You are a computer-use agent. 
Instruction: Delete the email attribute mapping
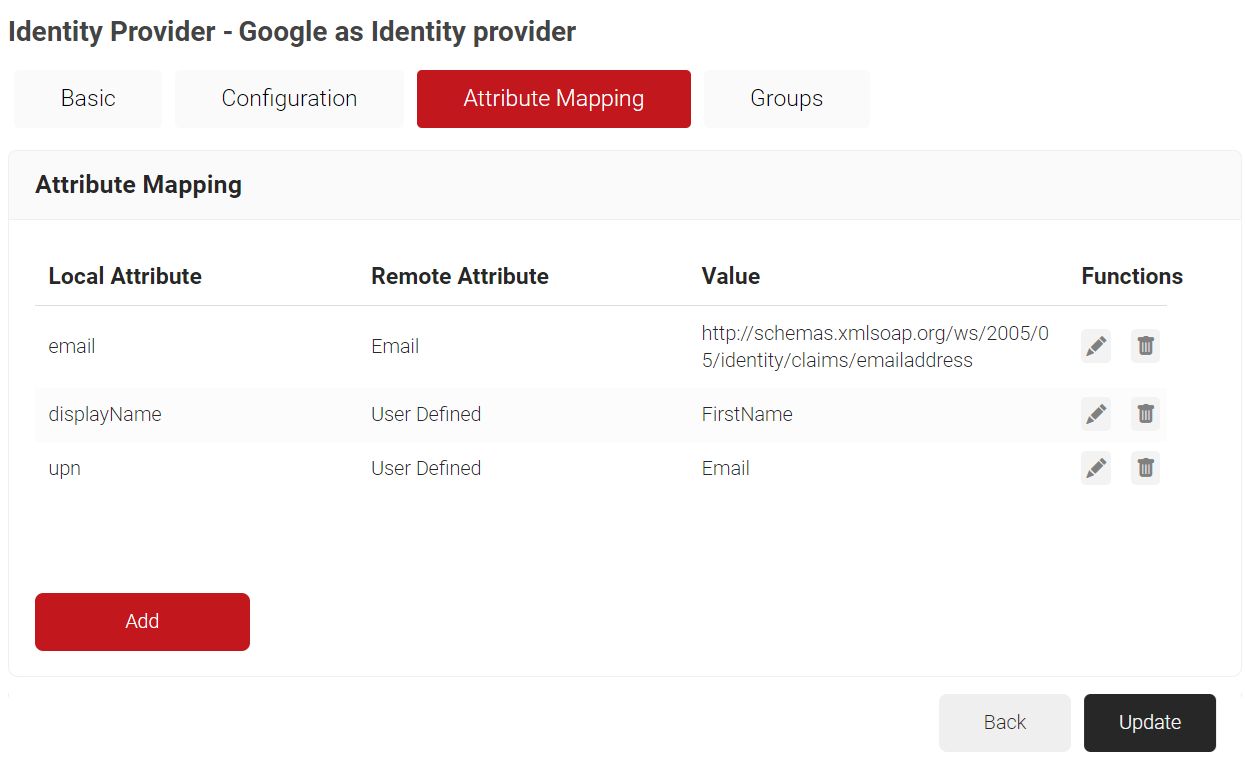tap(1145, 346)
